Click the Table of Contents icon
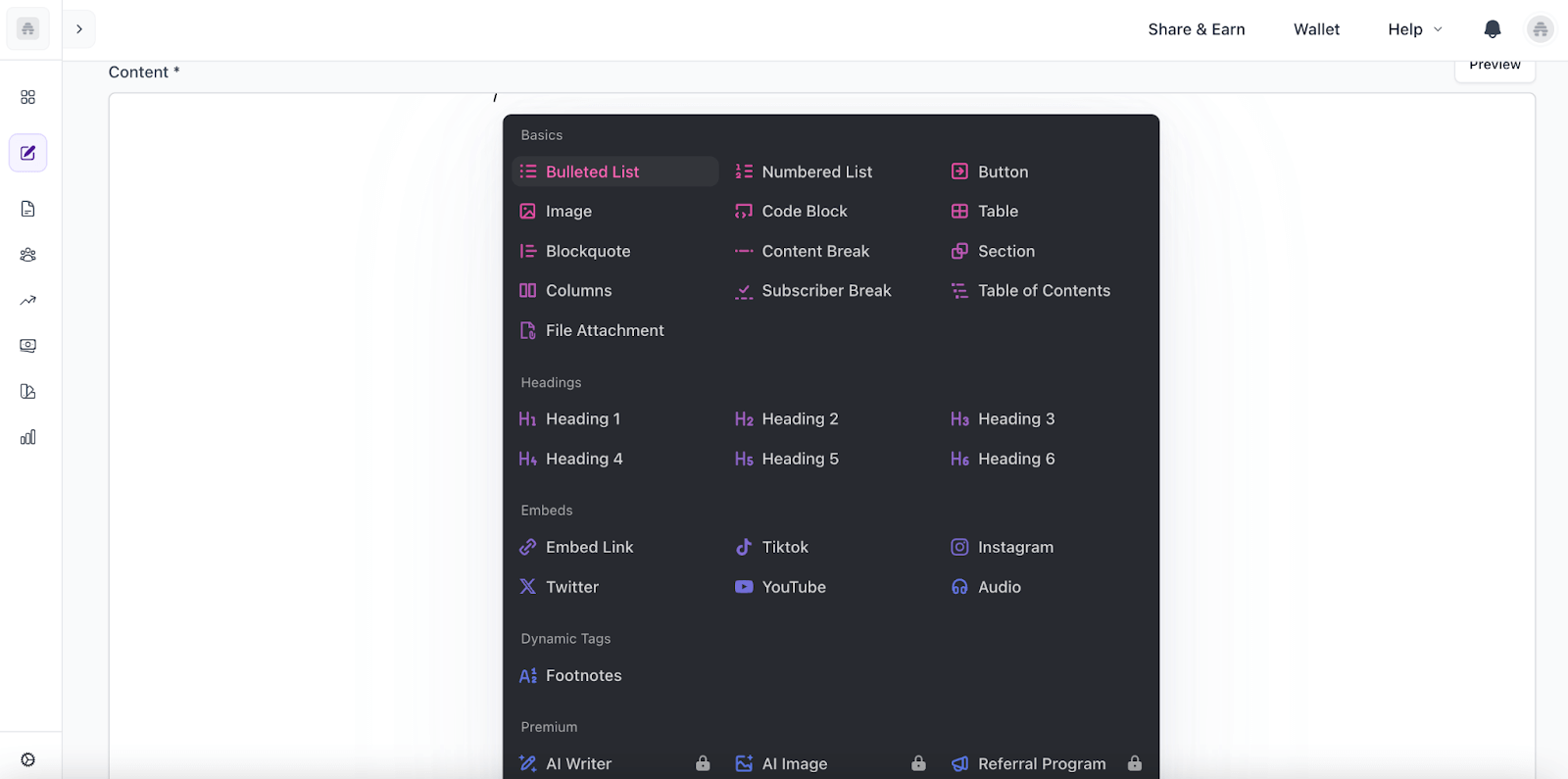1568x779 pixels. (x=959, y=290)
